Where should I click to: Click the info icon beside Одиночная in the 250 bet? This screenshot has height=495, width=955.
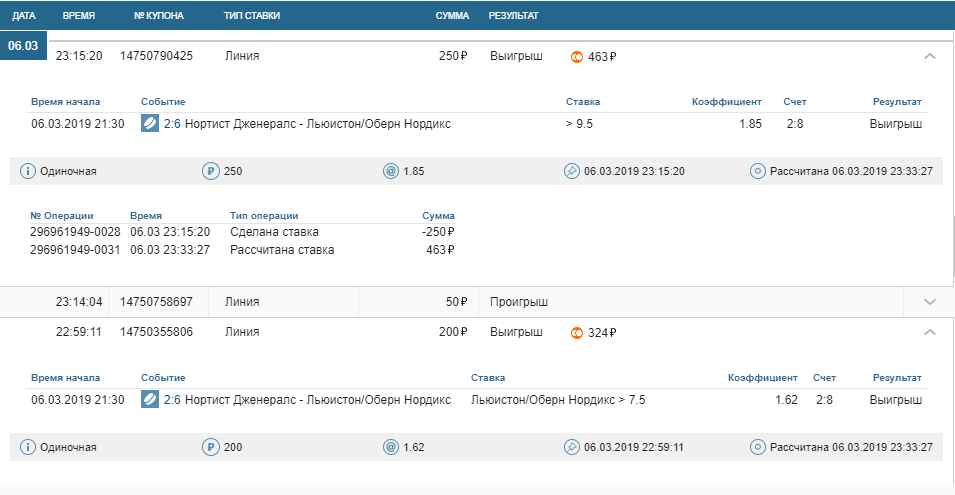click(x=28, y=171)
